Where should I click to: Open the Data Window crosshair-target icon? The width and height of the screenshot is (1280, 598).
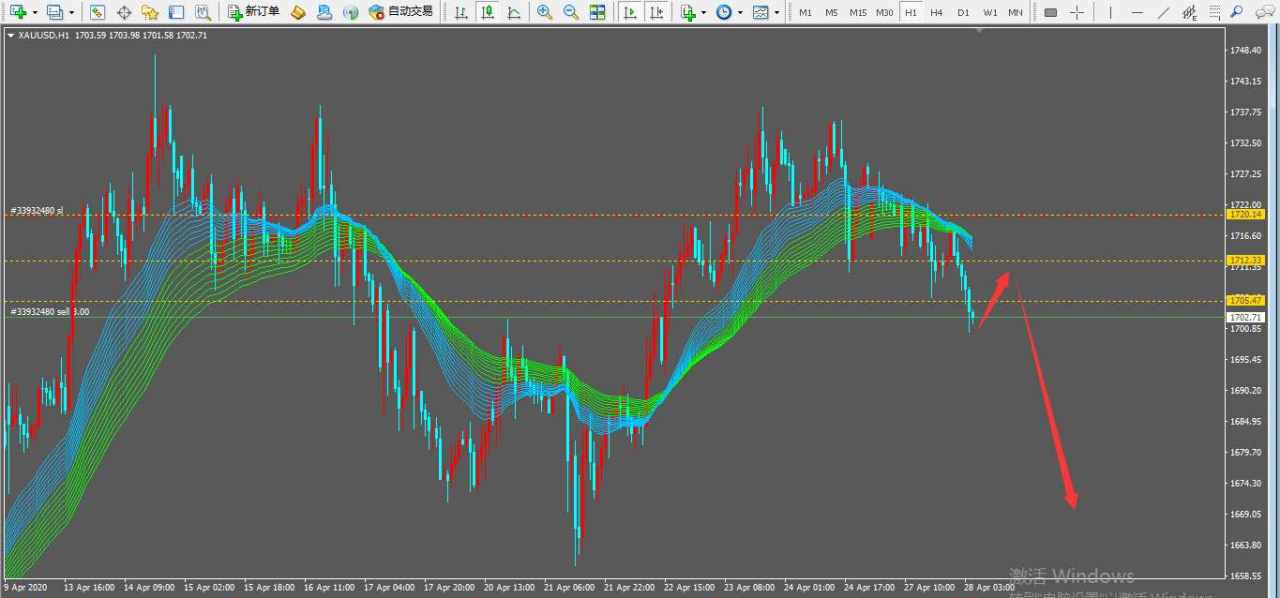124,12
